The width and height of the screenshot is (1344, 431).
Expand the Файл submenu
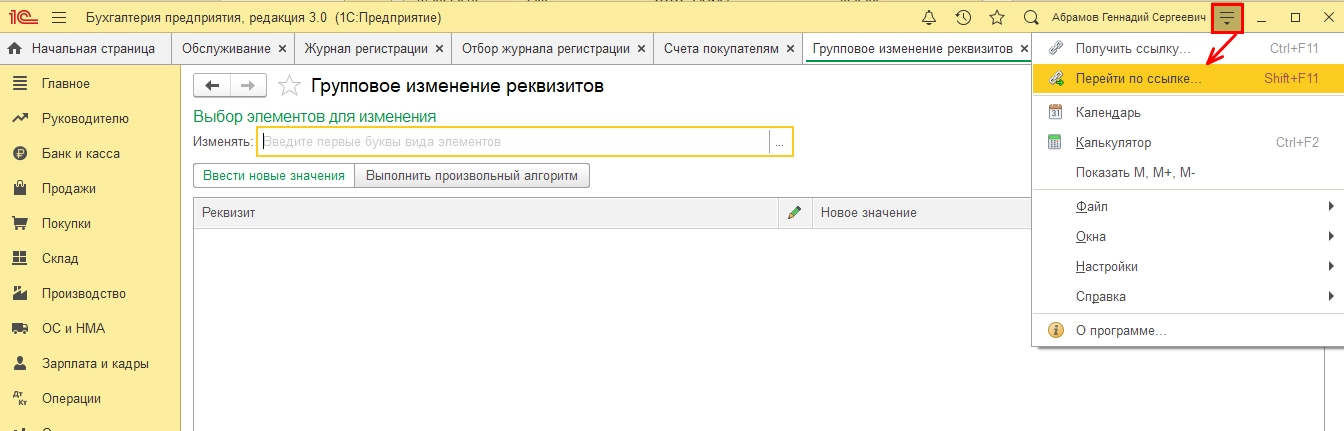[x=1092, y=206]
